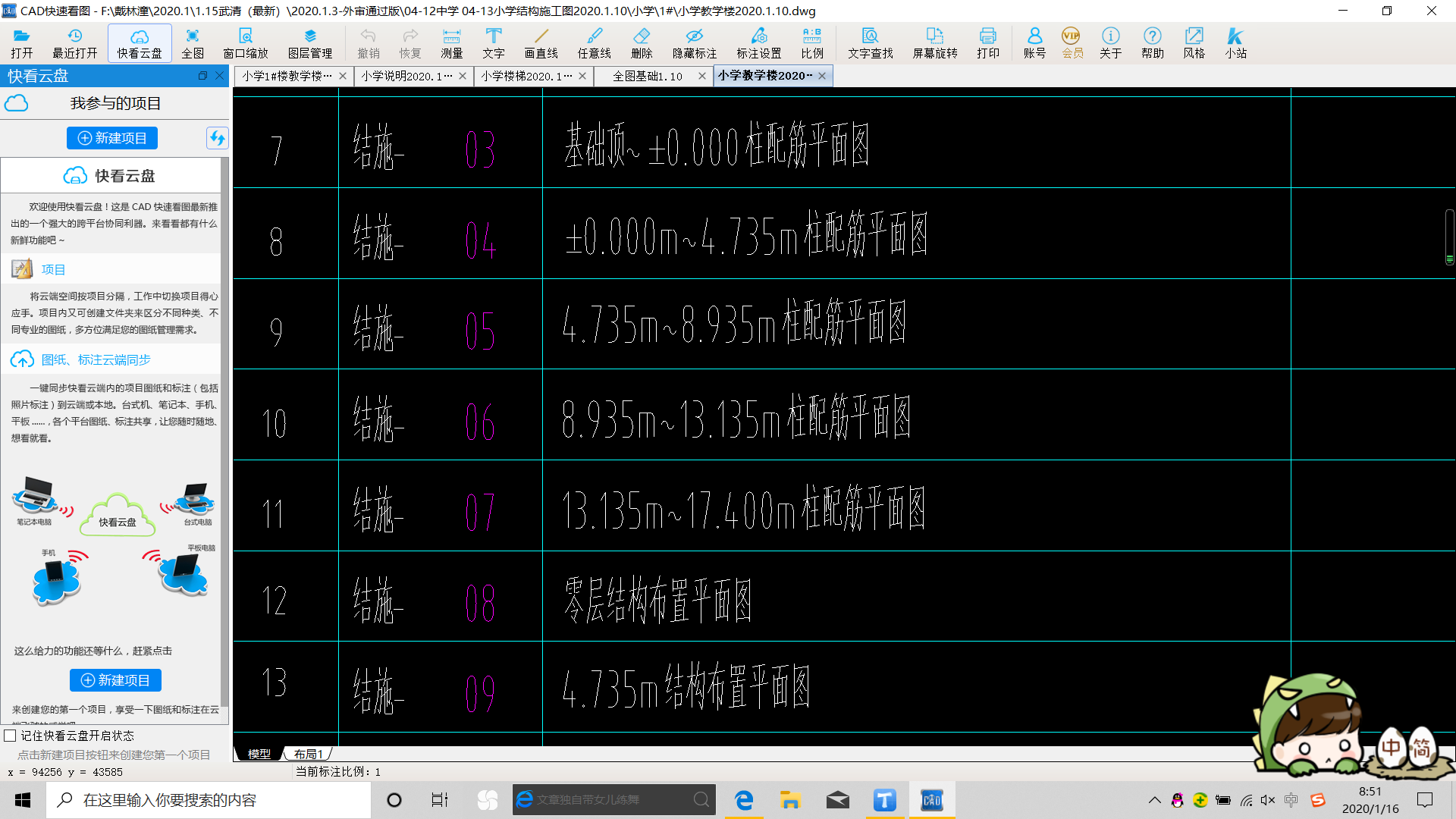Redo with the 恢复 tool
The height and width of the screenshot is (819, 1456).
410,43
